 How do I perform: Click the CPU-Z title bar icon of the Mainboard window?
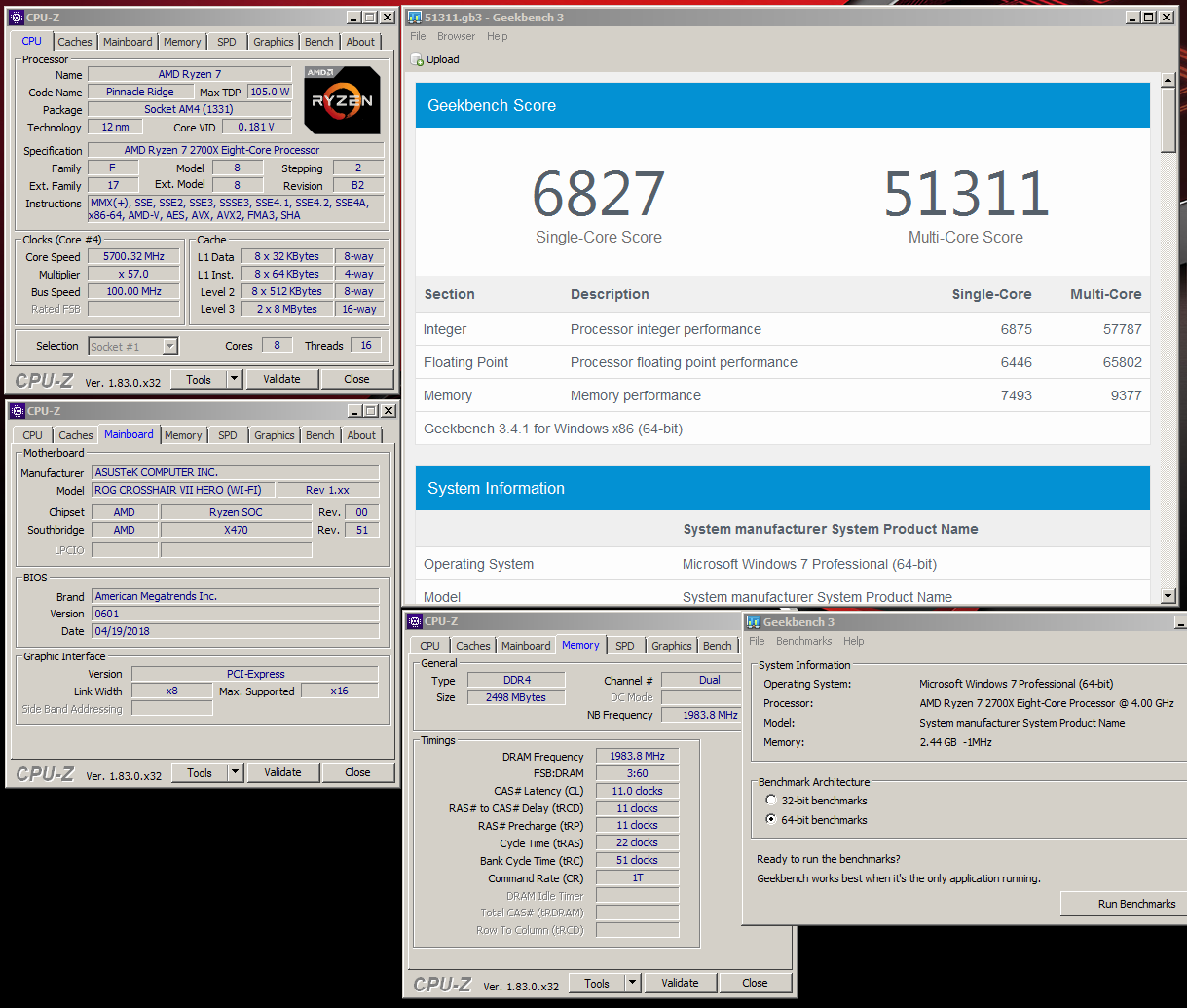tap(17, 411)
